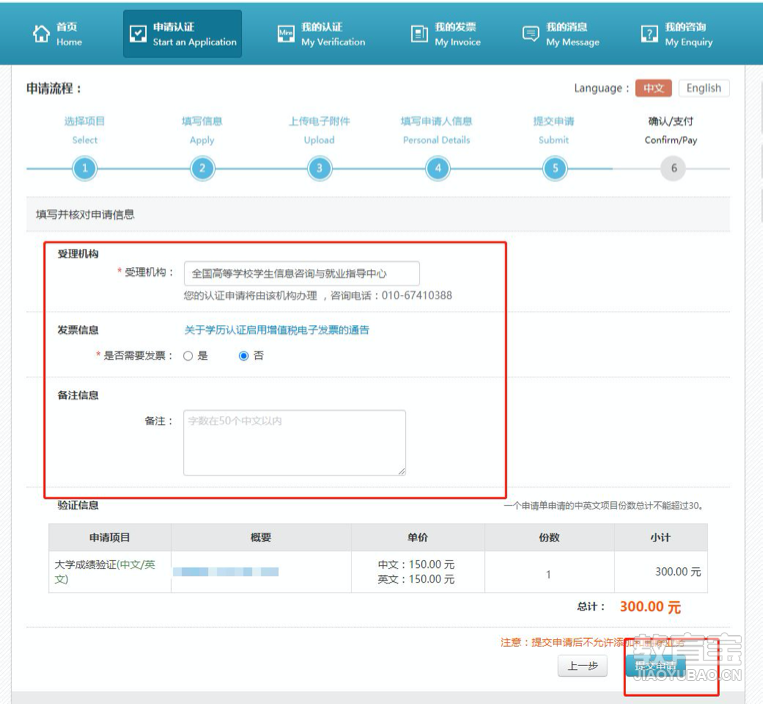Click the 申请项目 column header
This screenshot has width=763, height=704.
click(110, 538)
